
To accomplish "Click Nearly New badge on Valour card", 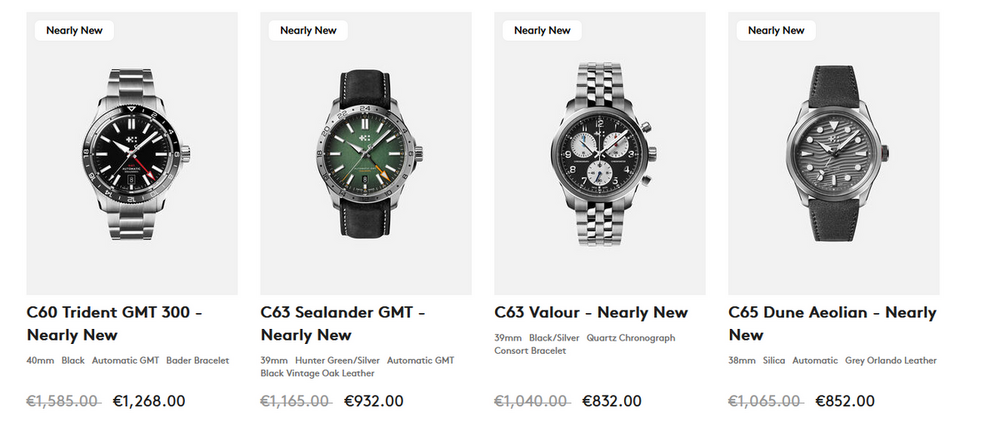I will (542, 31).
